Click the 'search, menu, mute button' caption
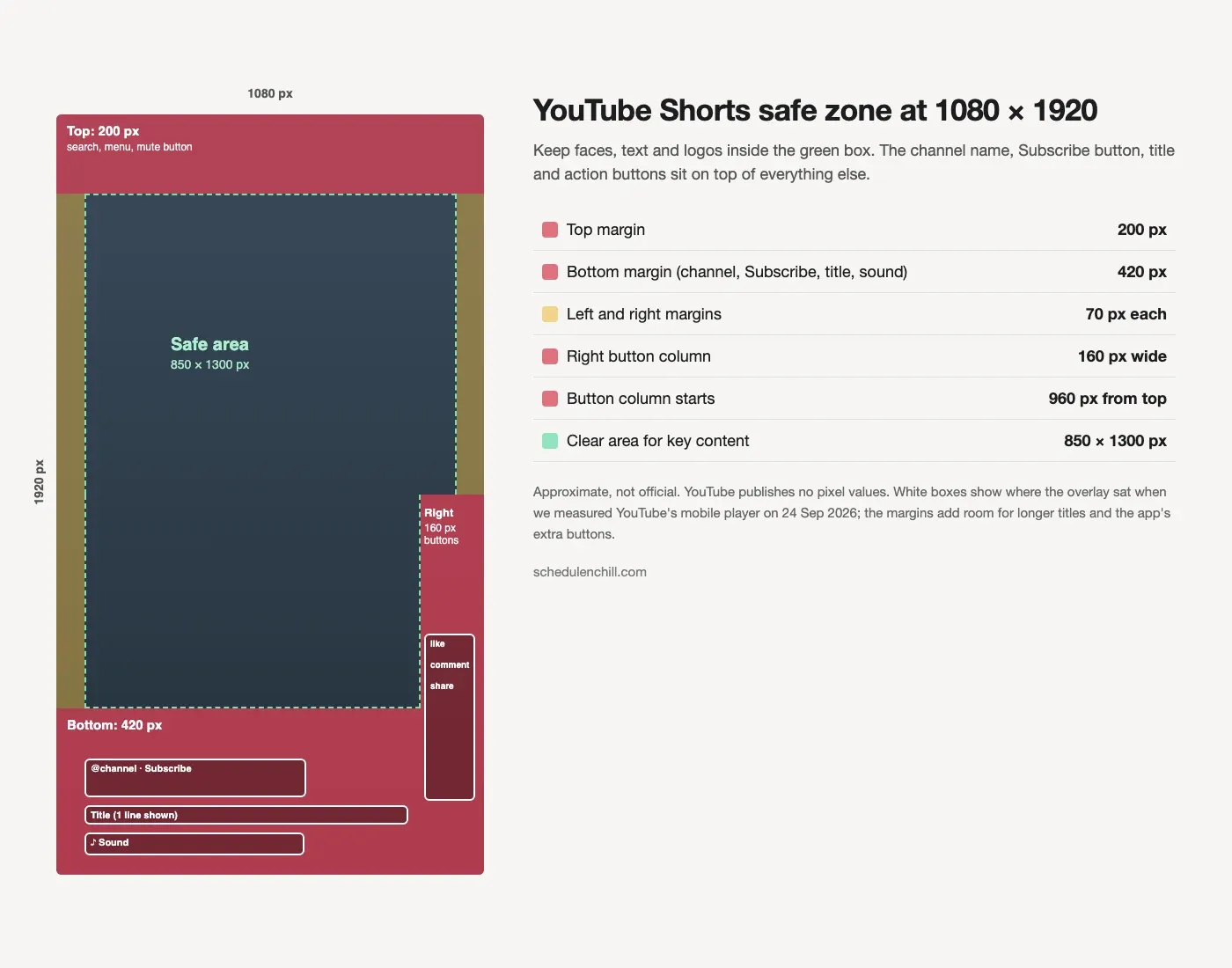This screenshot has width=1232, height=968. click(x=129, y=147)
